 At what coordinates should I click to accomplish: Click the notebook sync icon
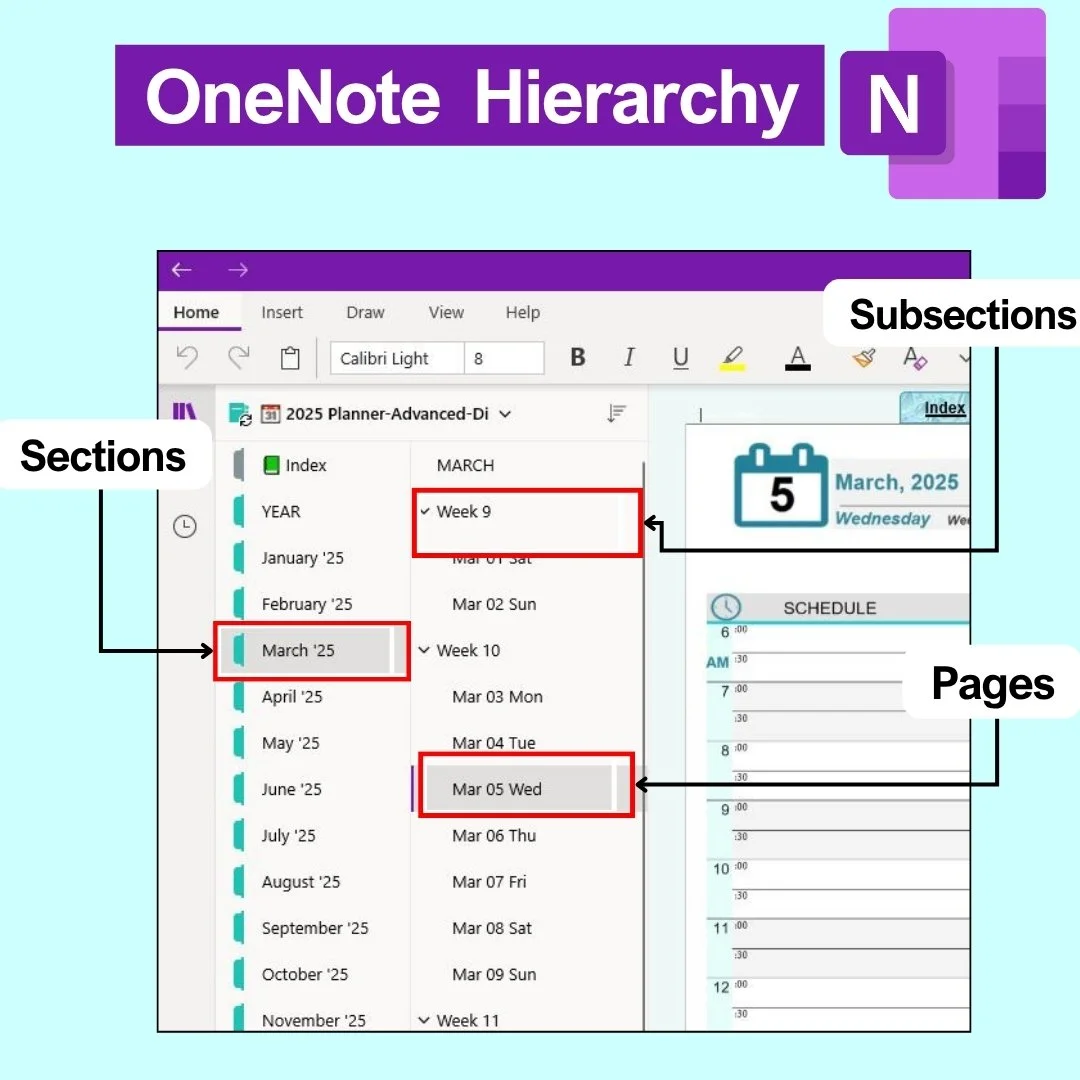[240, 415]
